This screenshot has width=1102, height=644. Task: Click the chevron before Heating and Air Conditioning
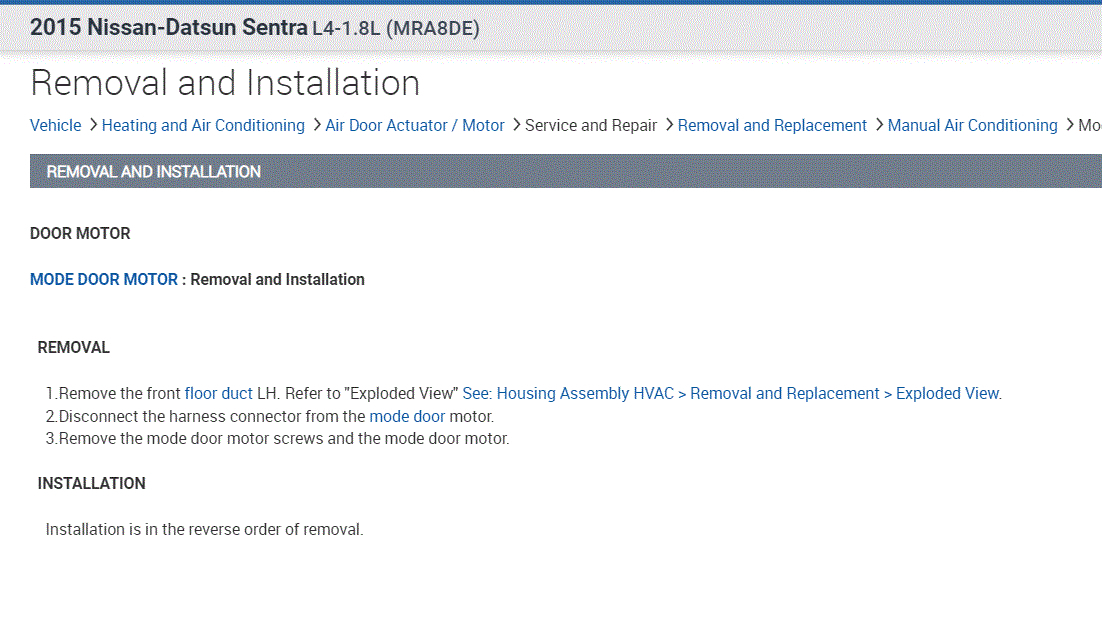[x=92, y=125]
